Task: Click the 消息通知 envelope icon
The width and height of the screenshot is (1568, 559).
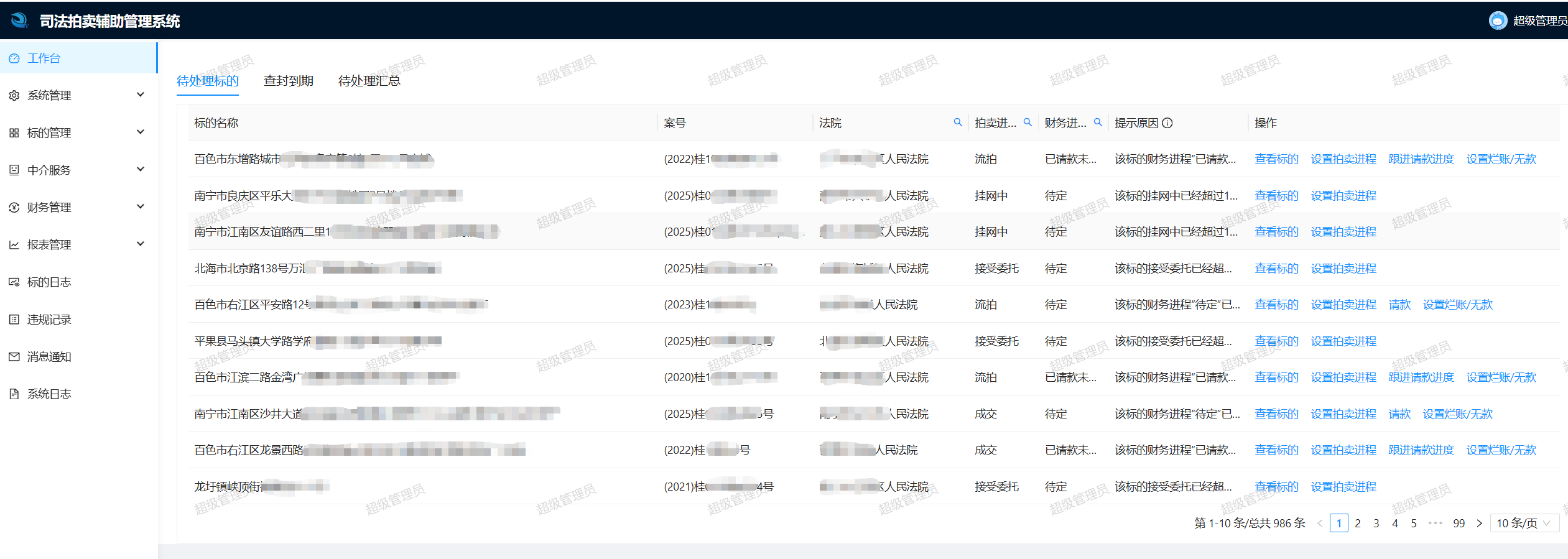Action: tap(14, 357)
